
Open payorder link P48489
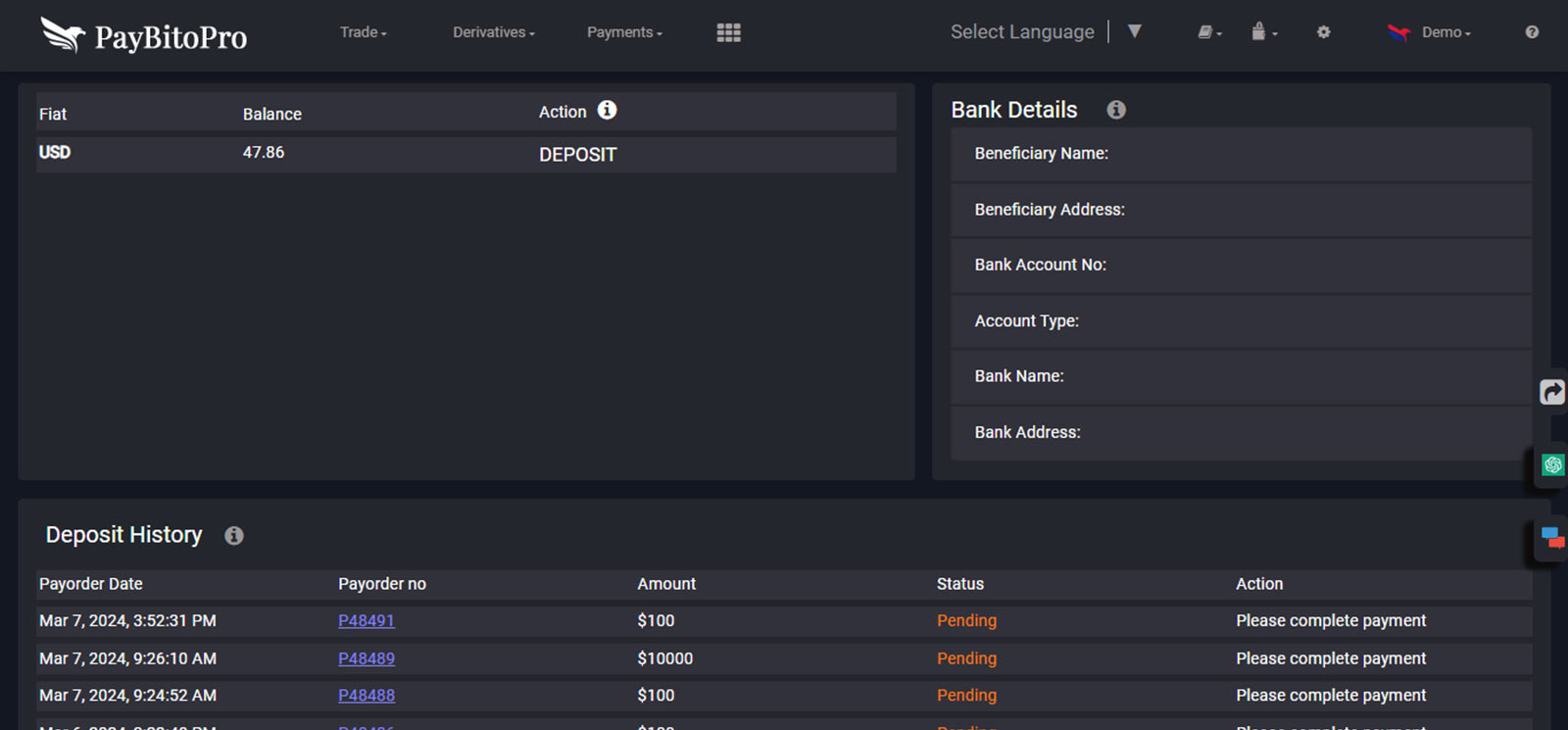367,658
